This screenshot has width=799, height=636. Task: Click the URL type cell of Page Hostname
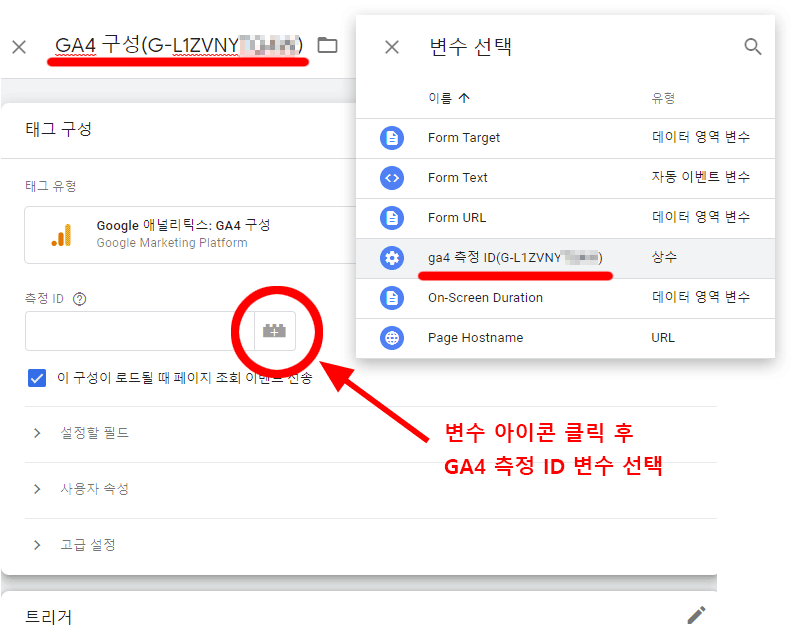663,338
